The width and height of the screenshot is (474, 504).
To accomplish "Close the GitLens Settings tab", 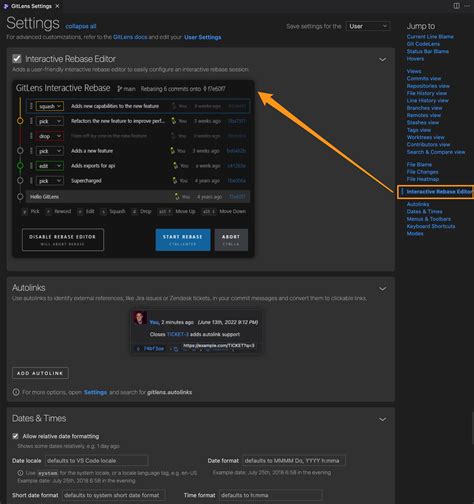I will pos(57,6).
